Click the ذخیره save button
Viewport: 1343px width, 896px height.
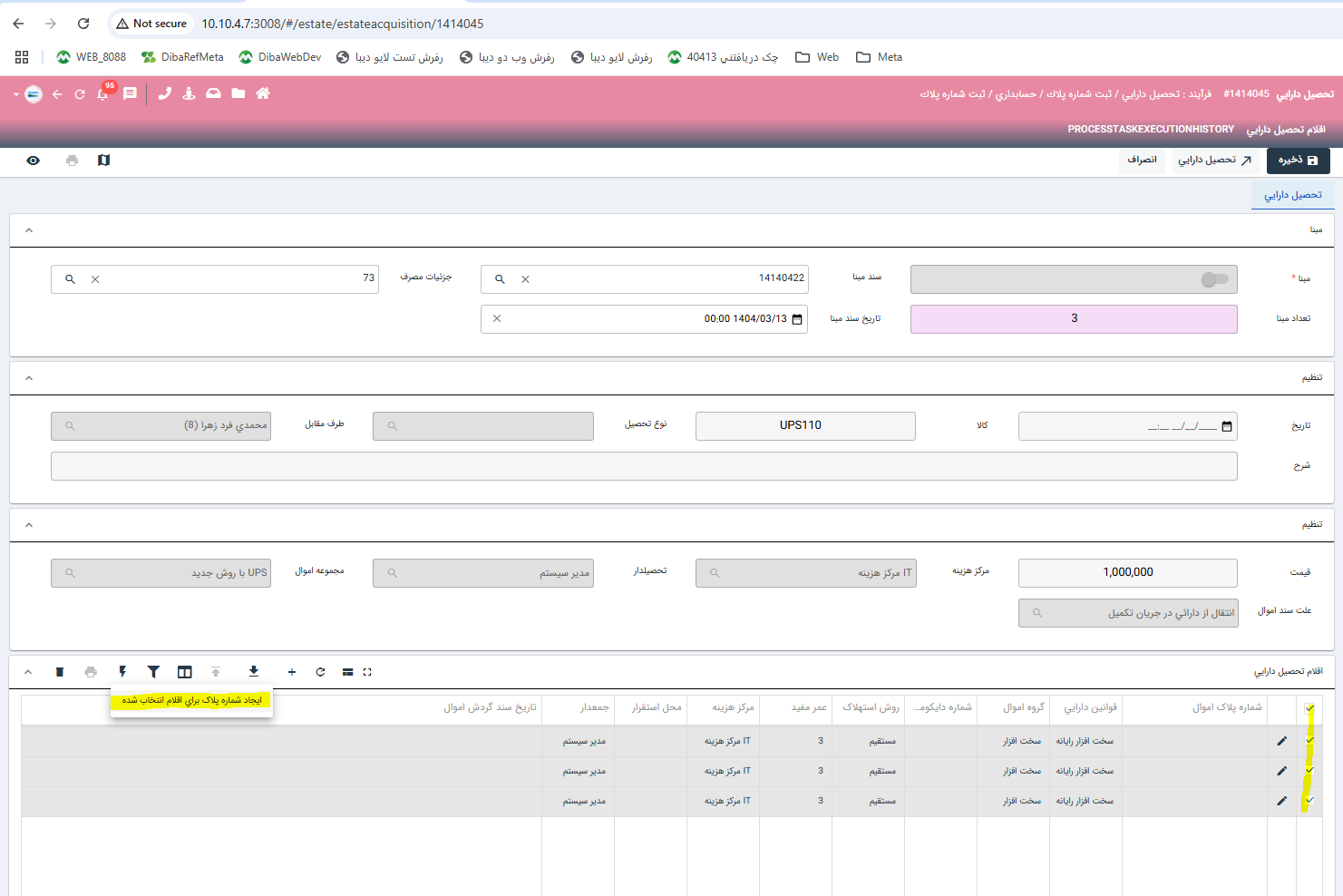click(1298, 161)
